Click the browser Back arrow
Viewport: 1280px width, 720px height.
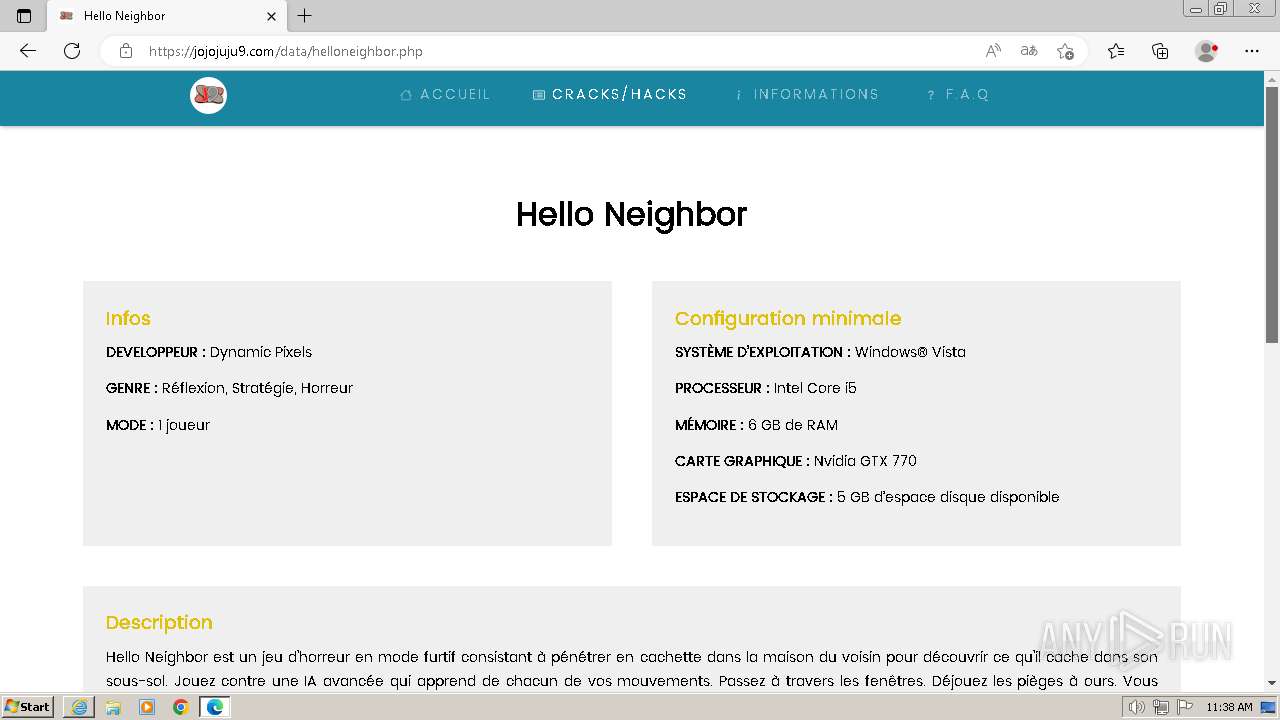point(28,51)
